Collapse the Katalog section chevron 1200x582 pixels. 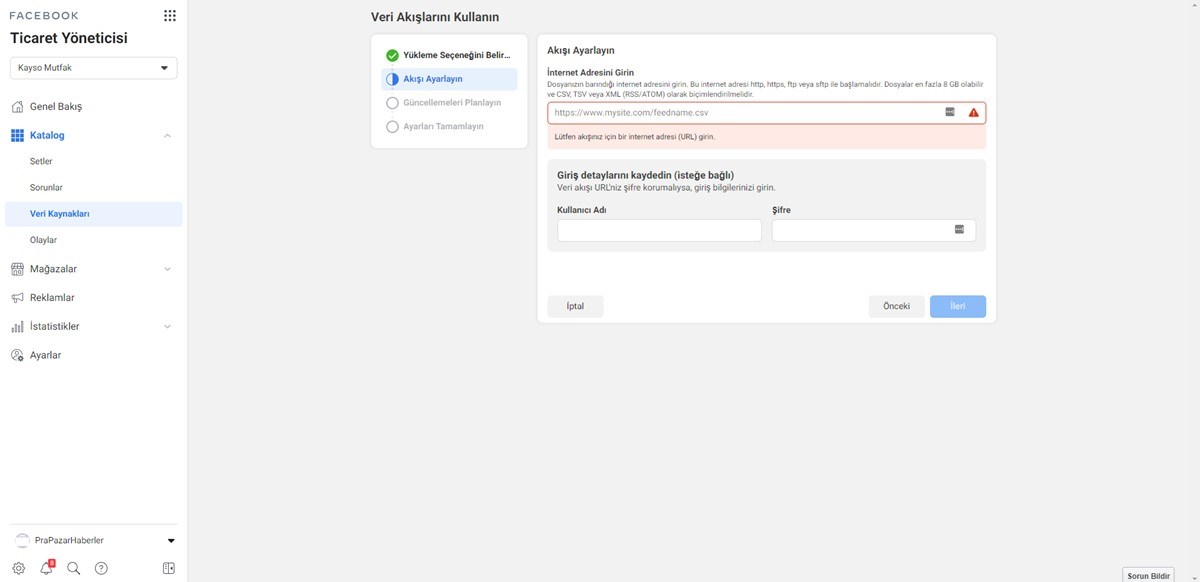coord(167,135)
